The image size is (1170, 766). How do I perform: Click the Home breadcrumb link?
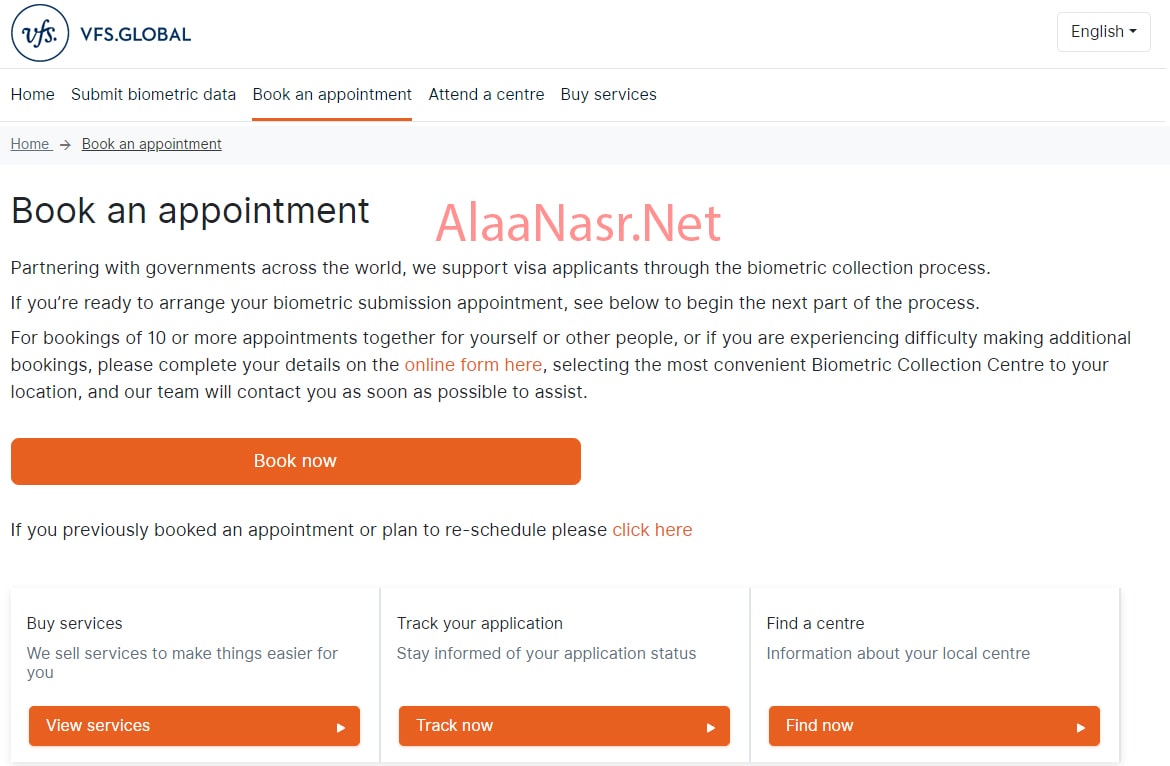click(x=30, y=144)
